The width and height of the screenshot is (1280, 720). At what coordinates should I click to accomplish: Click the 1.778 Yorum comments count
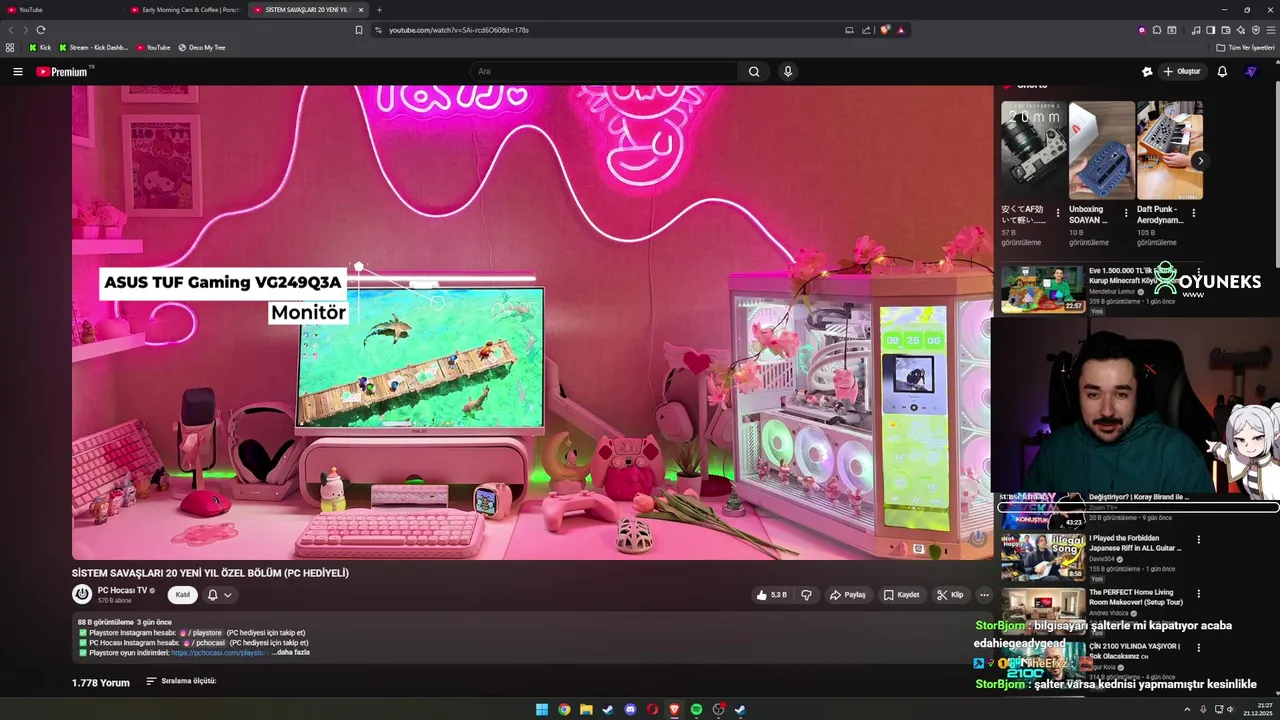(x=101, y=683)
